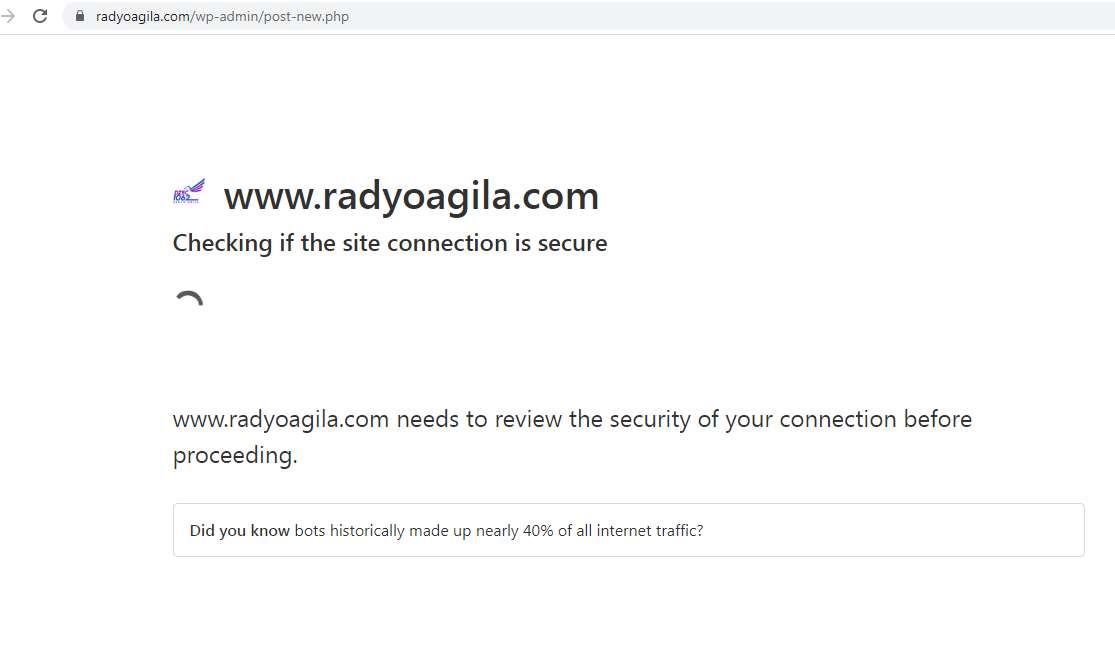Click the Radyo Agila bird logo
Viewport: 1115px width, 651px height.
[x=189, y=192]
